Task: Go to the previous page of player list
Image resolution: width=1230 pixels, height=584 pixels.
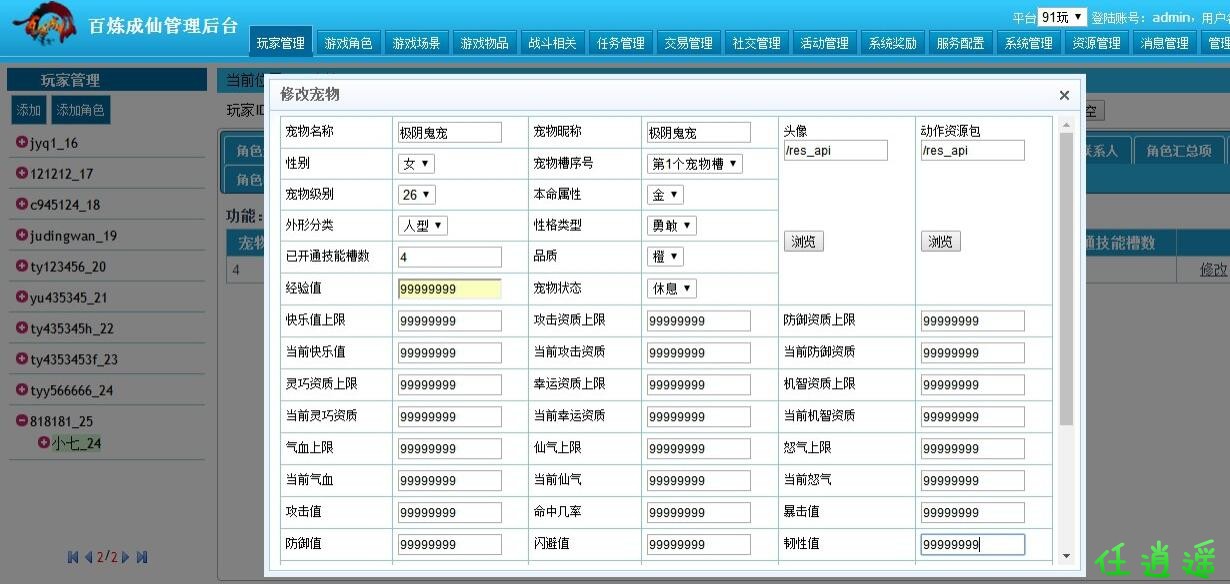Action: click(88, 557)
